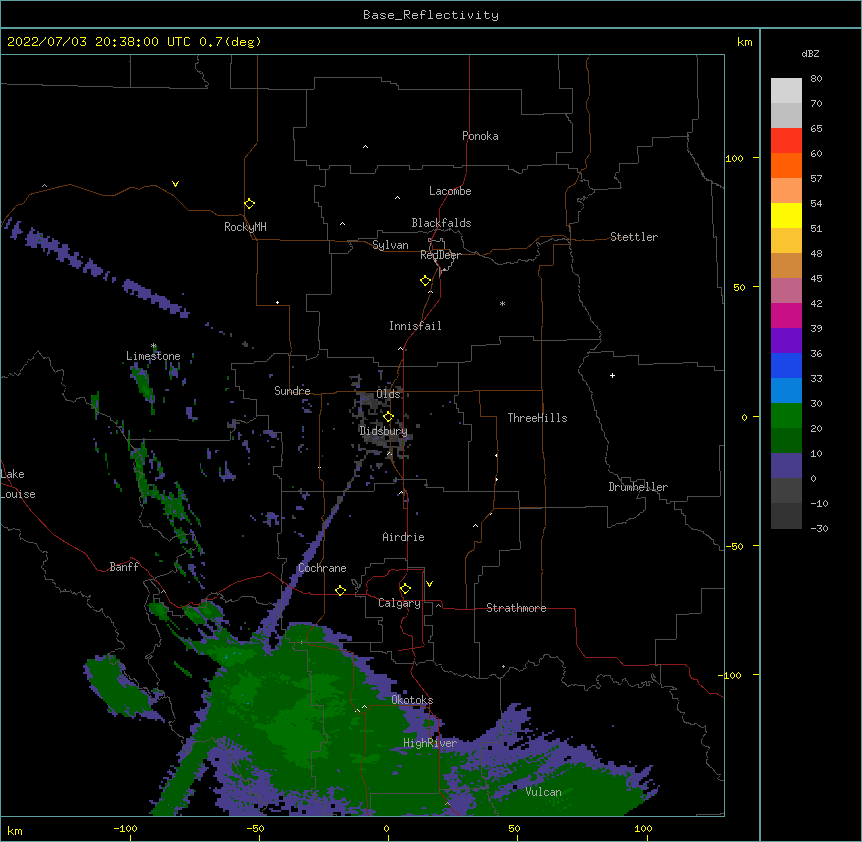Click the yellow marker near RockyMH

point(250,203)
